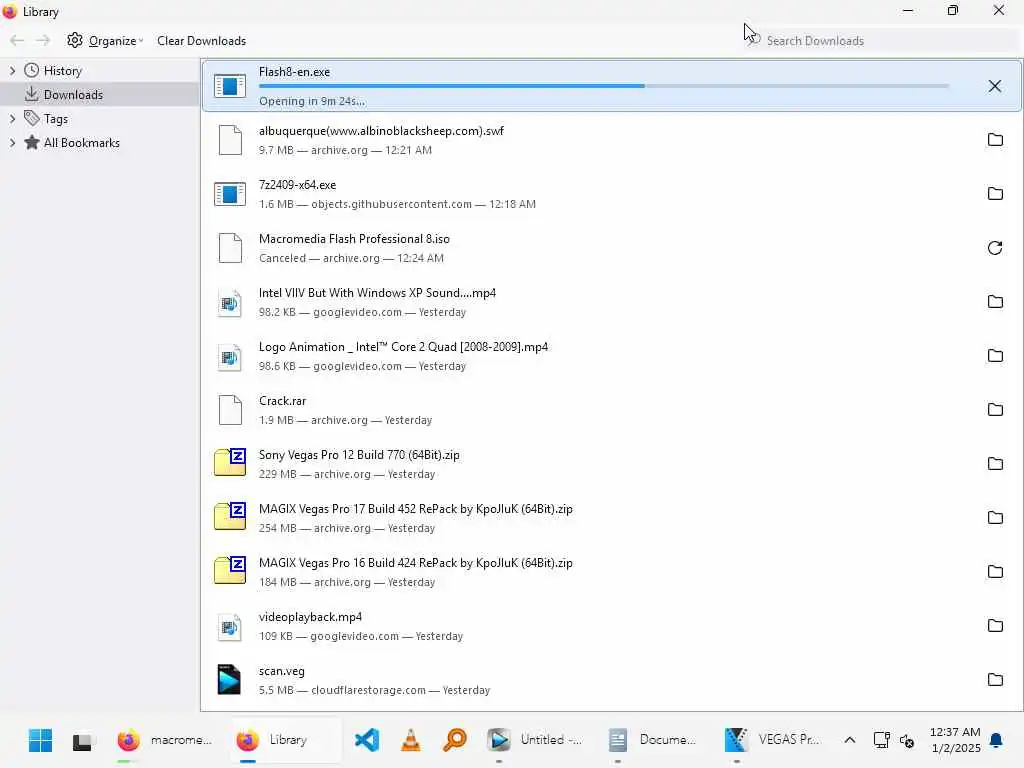Click the Flash8-en.exe download progress bar
Image resolution: width=1024 pixels, height=768 pixels.
tap(603, 86)
